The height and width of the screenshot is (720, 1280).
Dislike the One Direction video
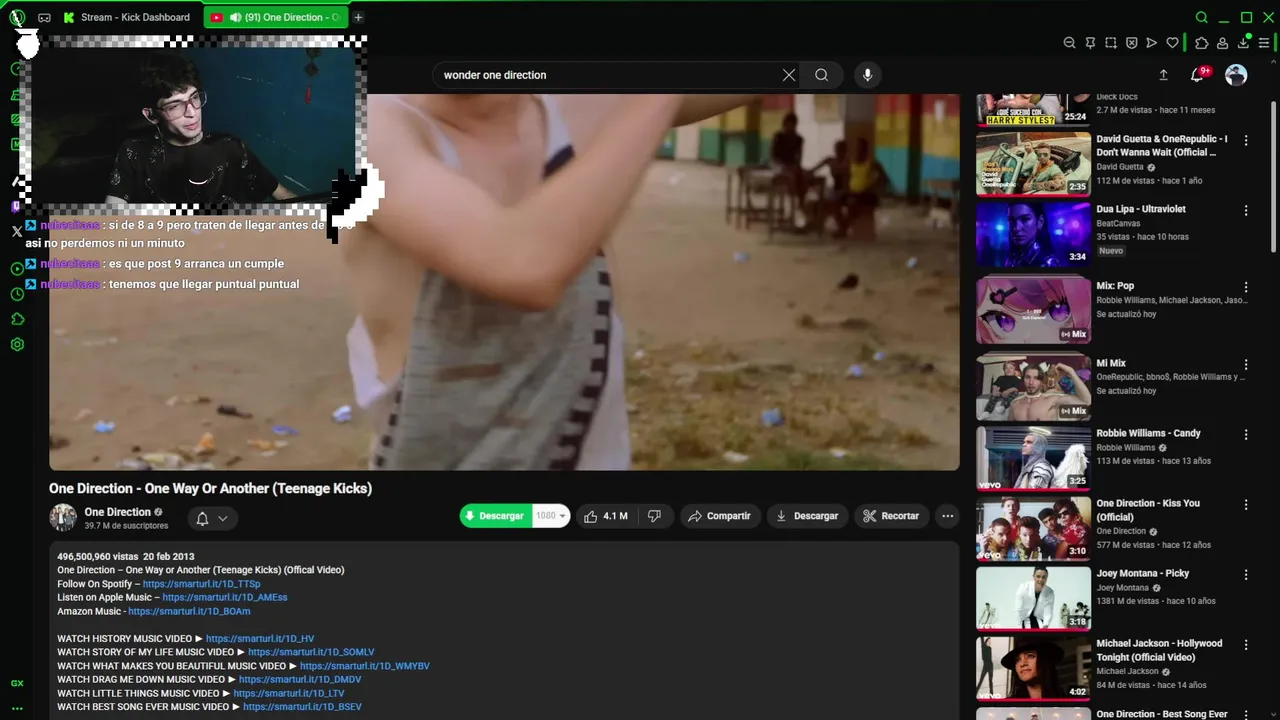[x=654, y=516]
